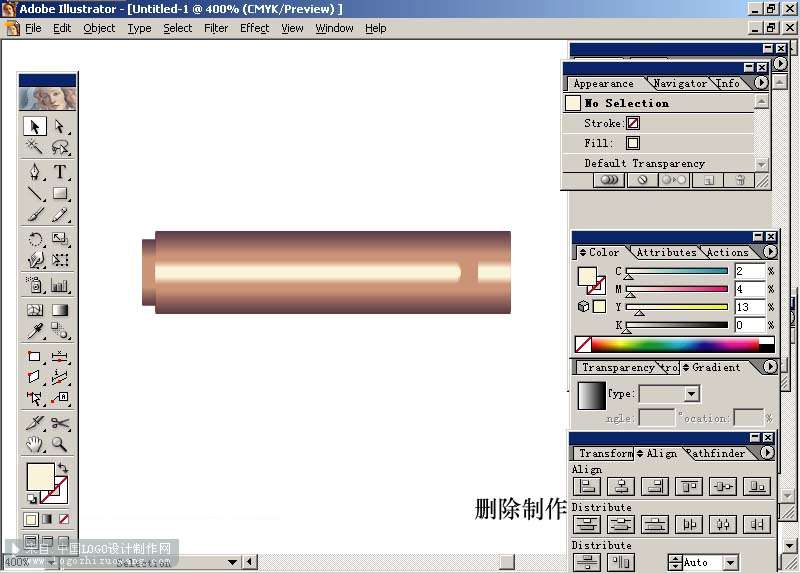Click the Y percentage value field
The height and width of the screenshot is (573, 800).
click(749, 307)
